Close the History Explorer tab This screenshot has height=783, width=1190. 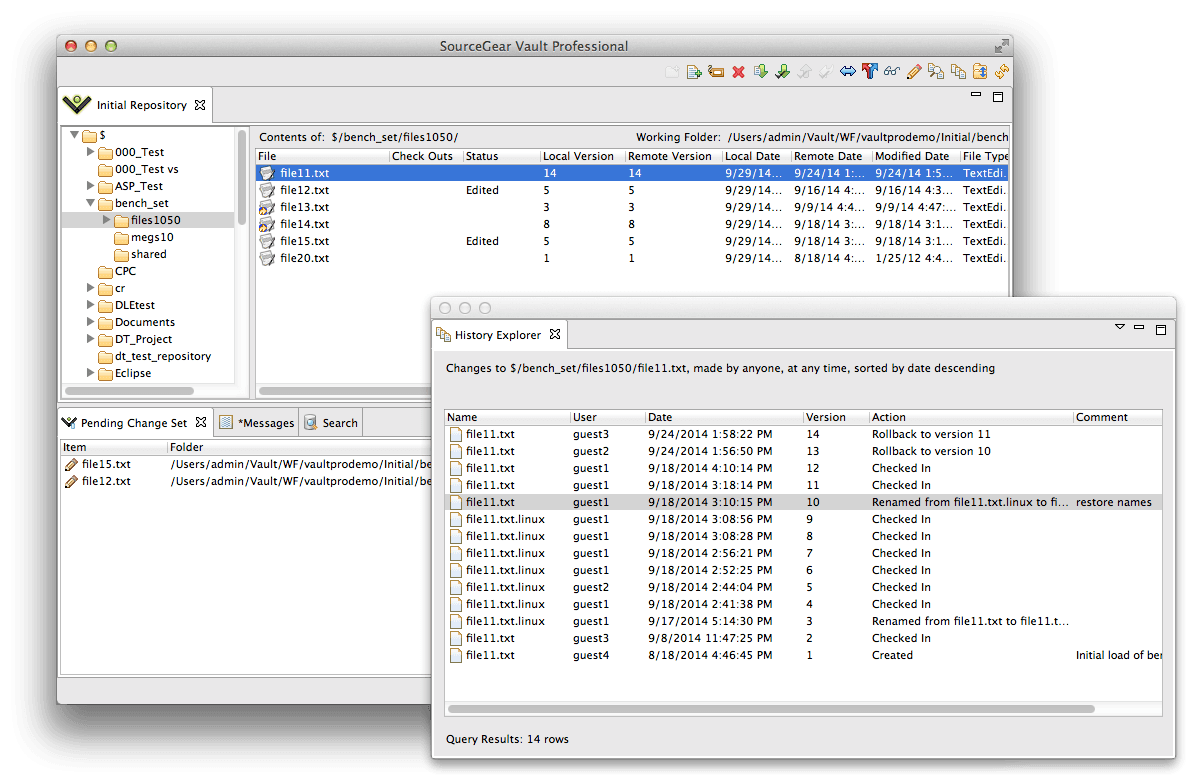555,334
